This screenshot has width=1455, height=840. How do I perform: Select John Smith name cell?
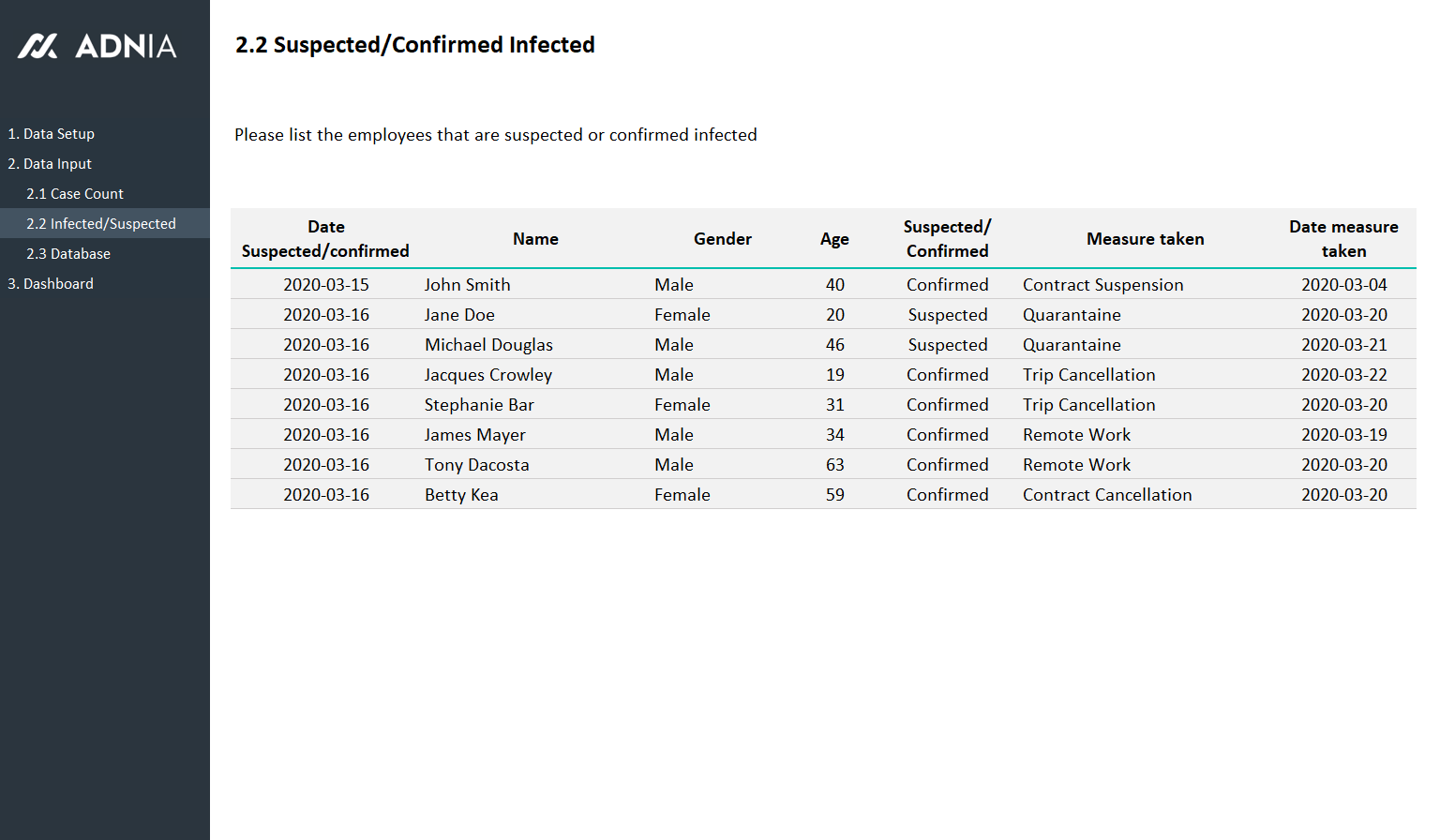pos(467,285)
